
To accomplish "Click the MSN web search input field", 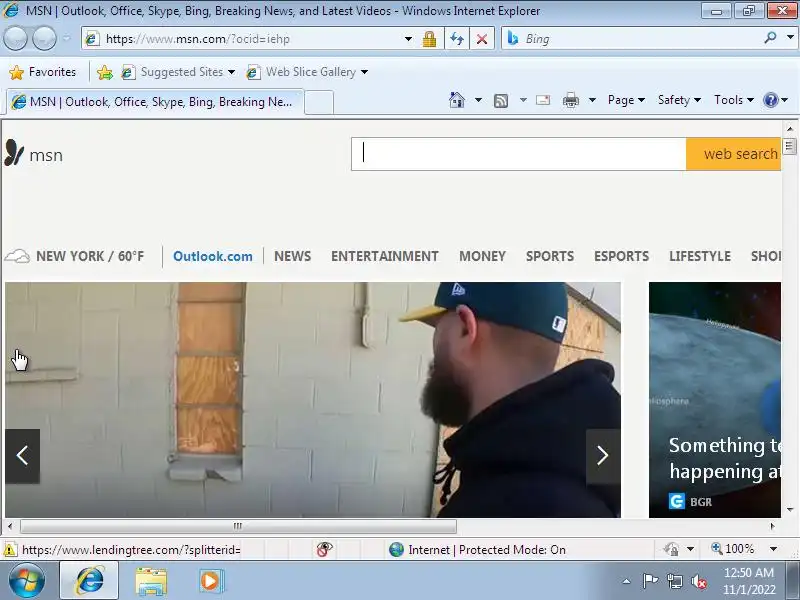I will tap(518, 154).
